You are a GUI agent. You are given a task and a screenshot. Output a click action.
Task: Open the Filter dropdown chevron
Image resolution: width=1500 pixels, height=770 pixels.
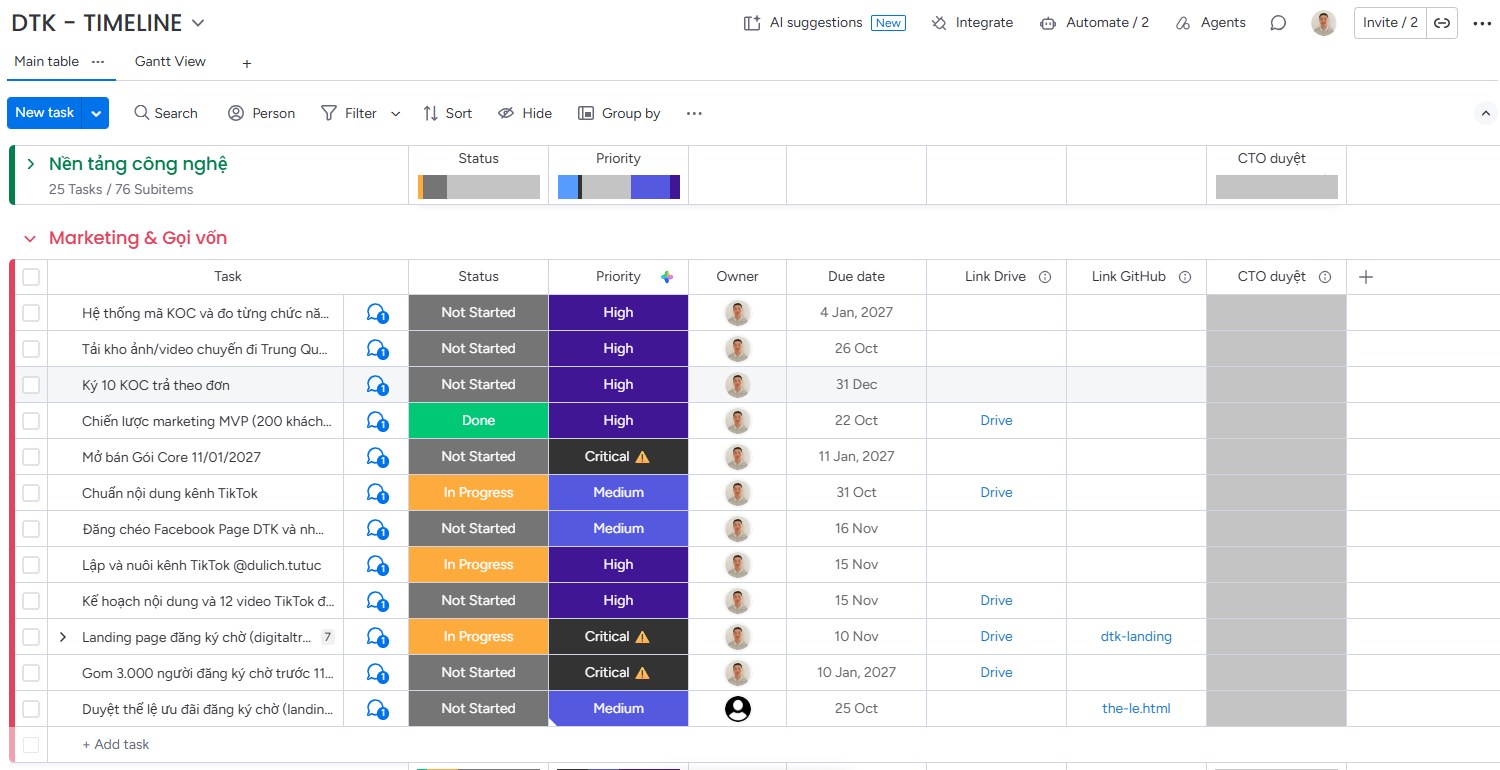(x=395, y=114)
